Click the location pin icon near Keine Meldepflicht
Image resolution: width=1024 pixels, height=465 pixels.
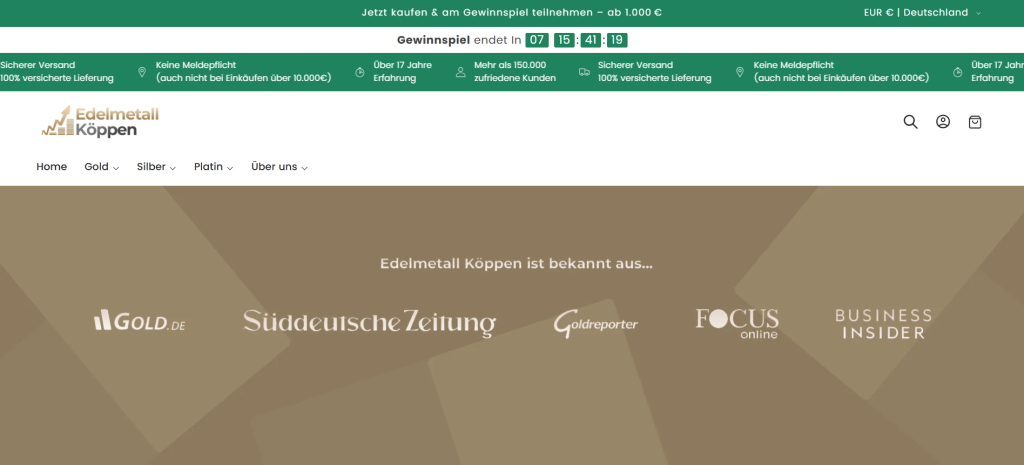142,72
